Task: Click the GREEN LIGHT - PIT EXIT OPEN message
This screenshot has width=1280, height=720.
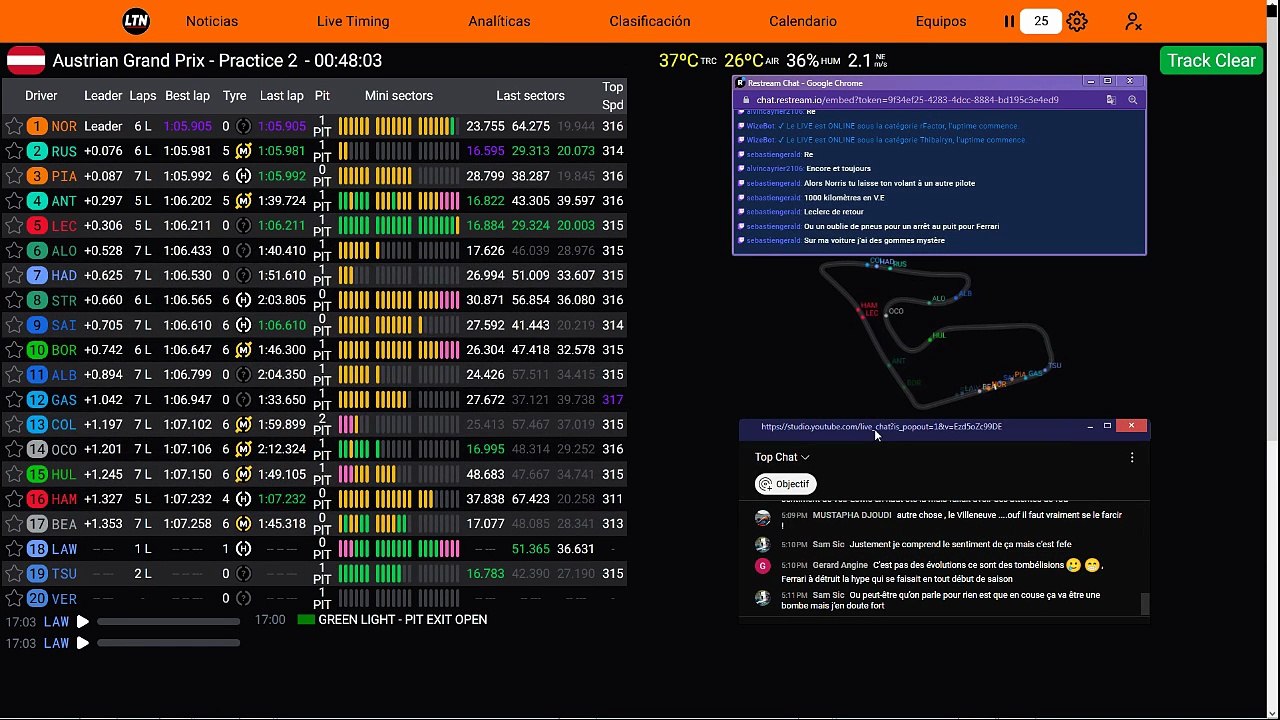Action: 403,620
